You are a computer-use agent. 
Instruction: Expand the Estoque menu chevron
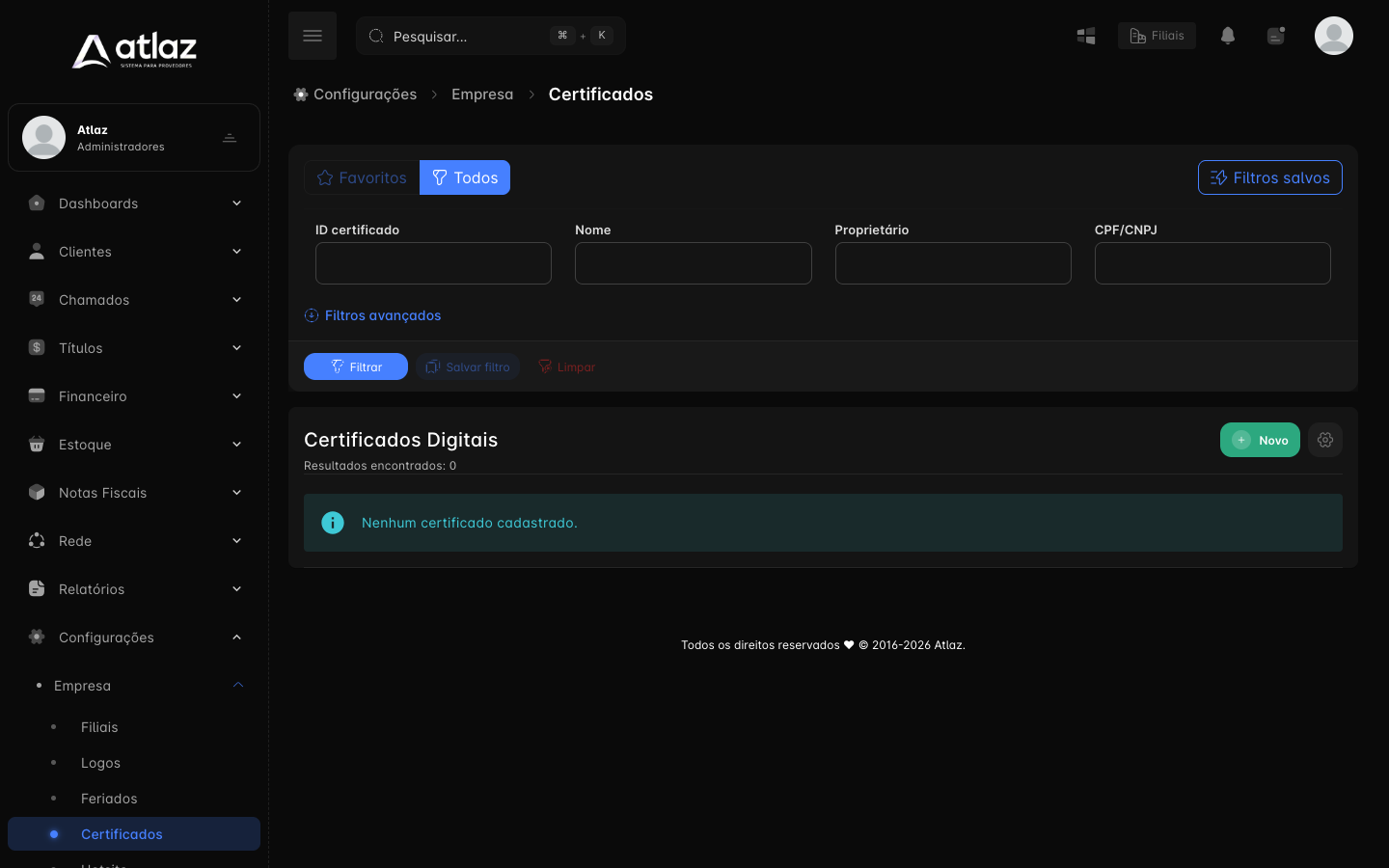236,444
